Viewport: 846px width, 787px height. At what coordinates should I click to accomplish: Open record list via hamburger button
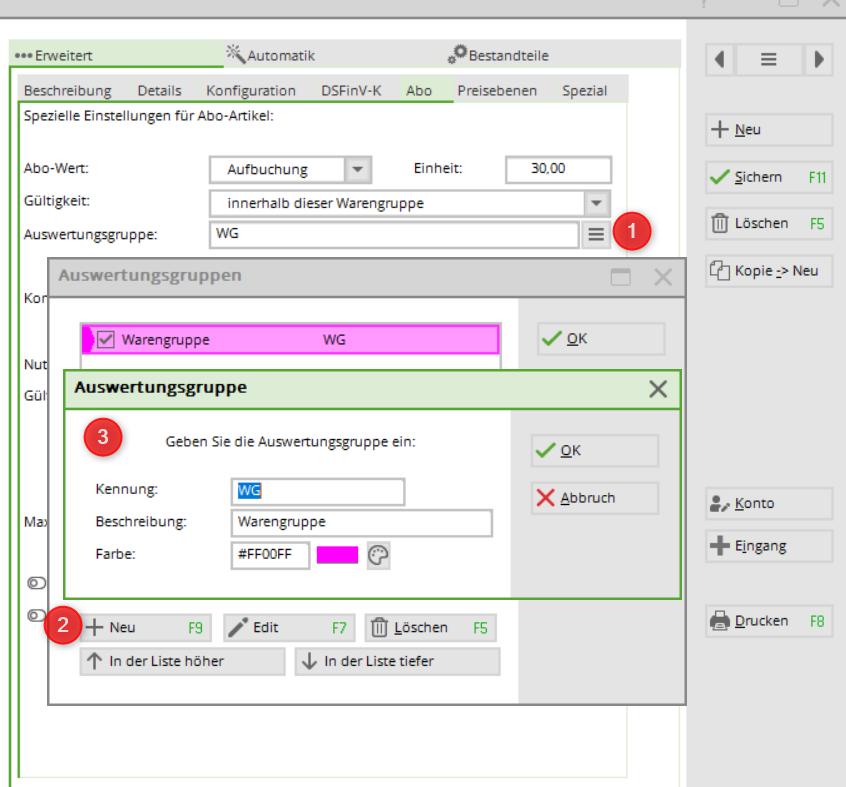(x=768, y=59)
